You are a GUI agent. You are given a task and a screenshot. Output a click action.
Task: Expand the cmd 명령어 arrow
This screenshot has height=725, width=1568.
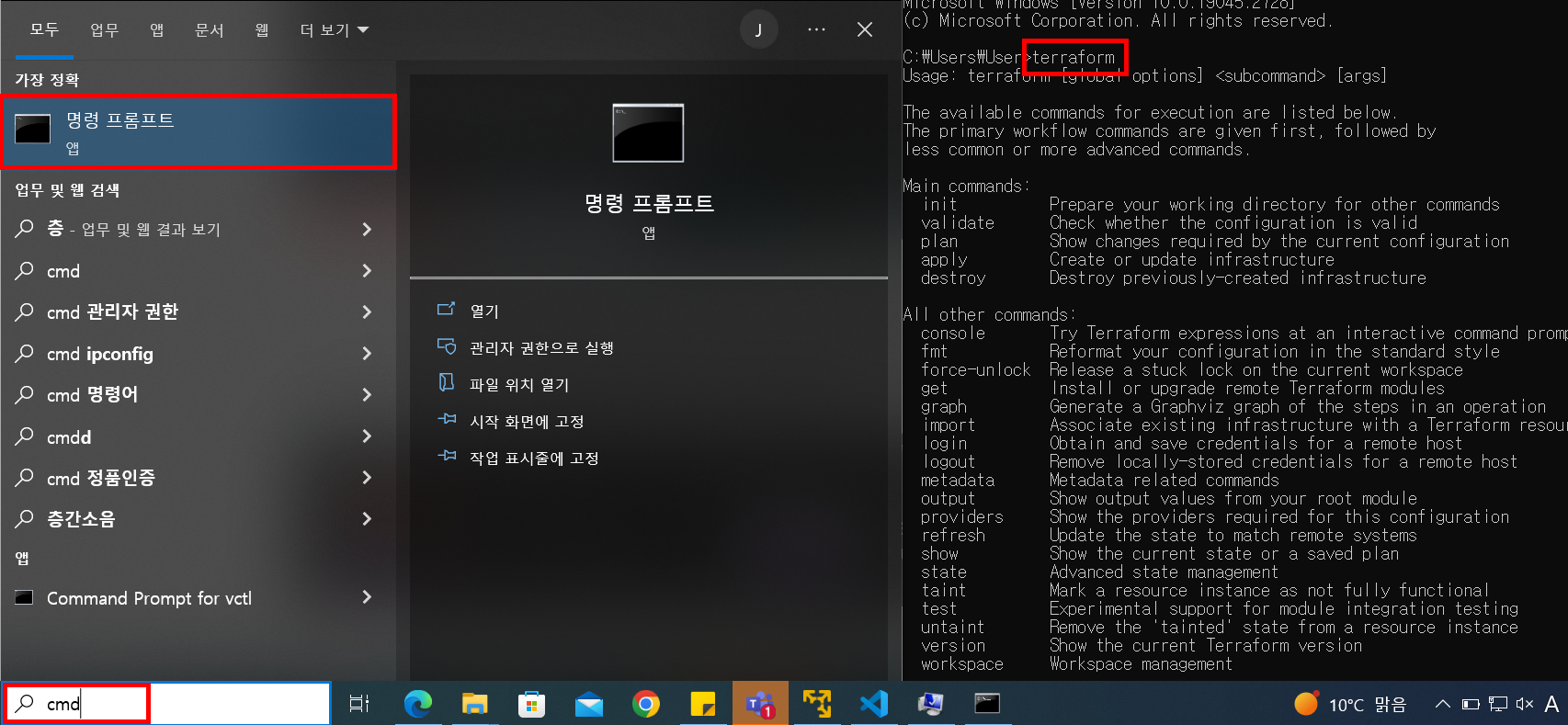click(367, 394)
